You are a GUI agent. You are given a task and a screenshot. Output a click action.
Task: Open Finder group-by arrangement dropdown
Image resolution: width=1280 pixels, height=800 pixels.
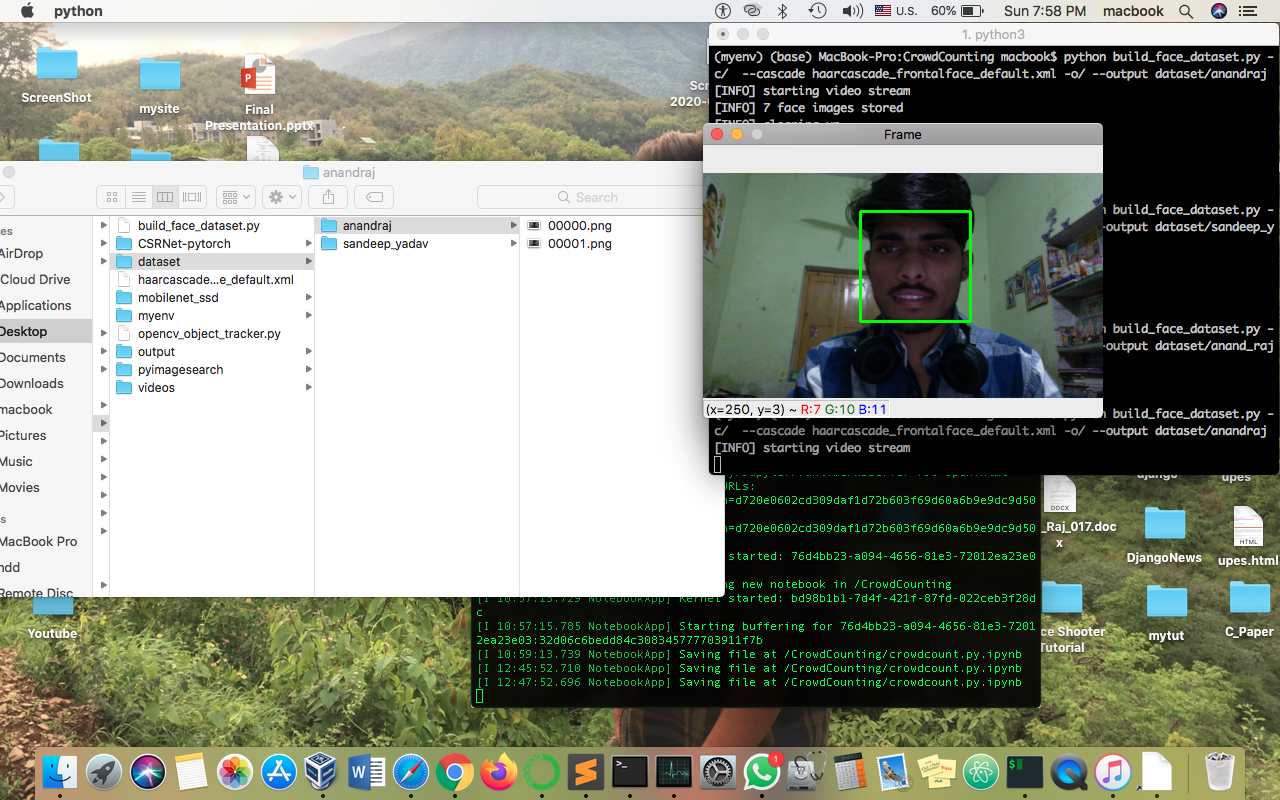click(236, 197)
